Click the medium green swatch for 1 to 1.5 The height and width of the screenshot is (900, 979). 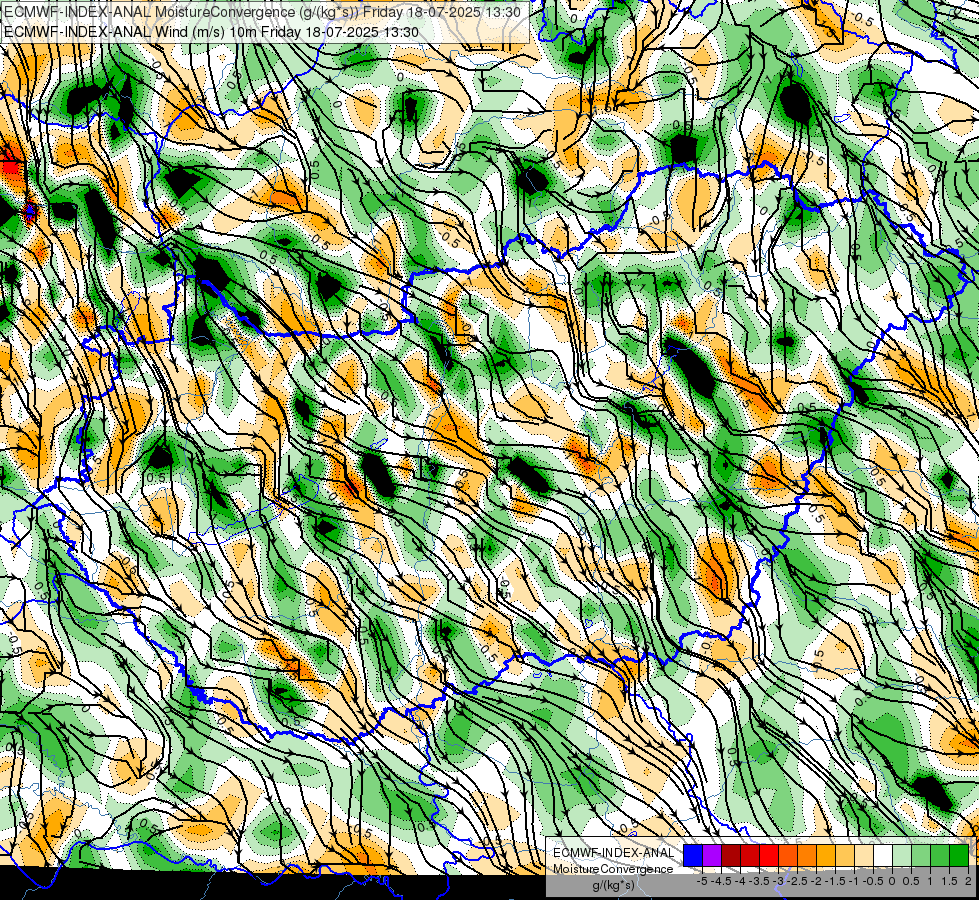click(940, 856)
